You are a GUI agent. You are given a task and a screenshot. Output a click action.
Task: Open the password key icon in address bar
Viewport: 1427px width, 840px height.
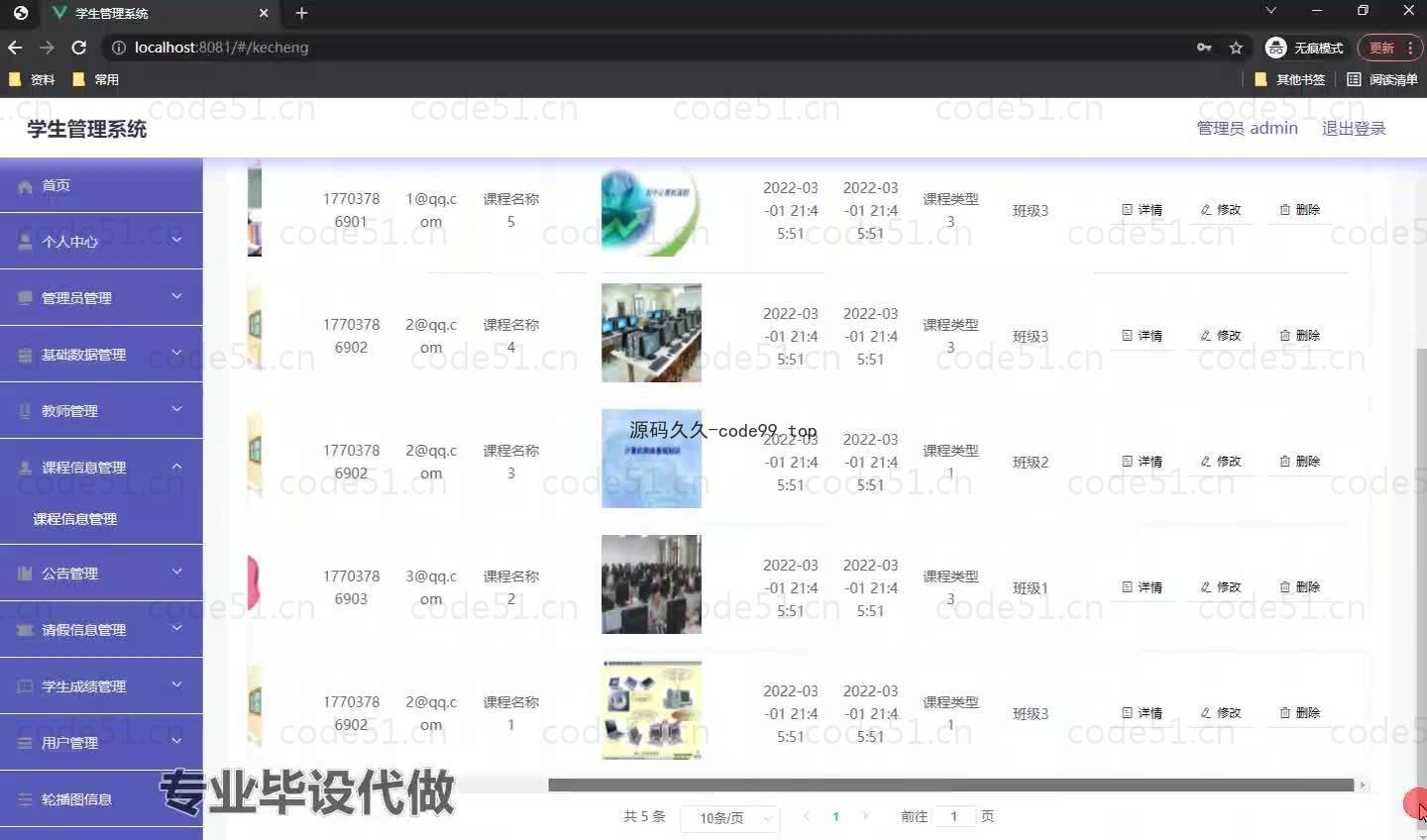point(1204,48)
